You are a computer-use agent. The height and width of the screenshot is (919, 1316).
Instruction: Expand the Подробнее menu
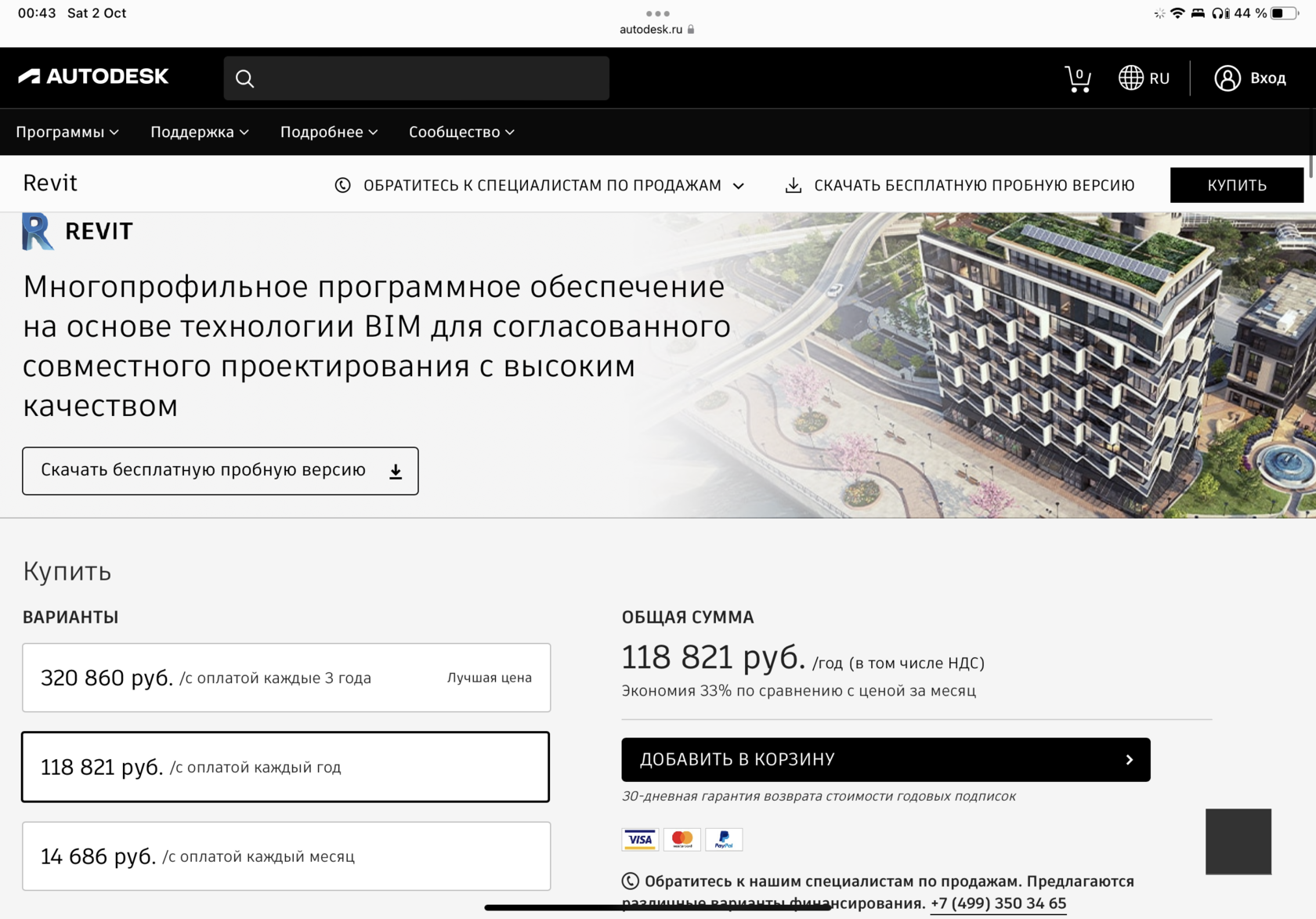click(x=329, y=132)
